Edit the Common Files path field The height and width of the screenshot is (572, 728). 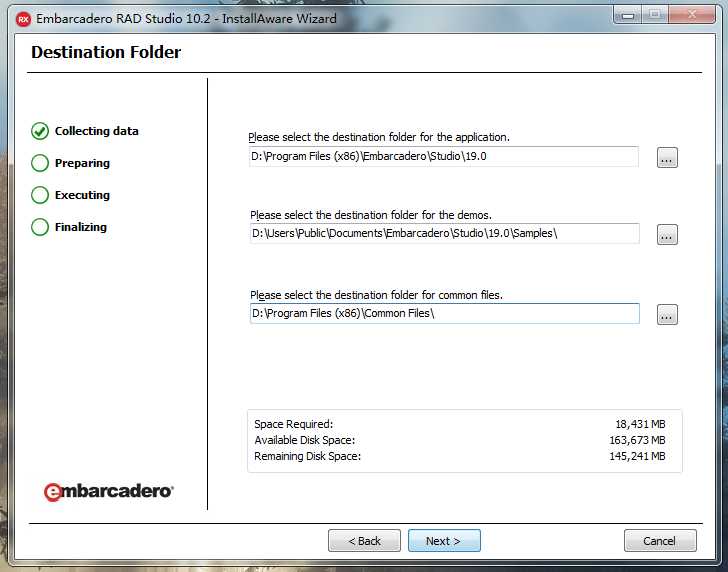(445, 313)
